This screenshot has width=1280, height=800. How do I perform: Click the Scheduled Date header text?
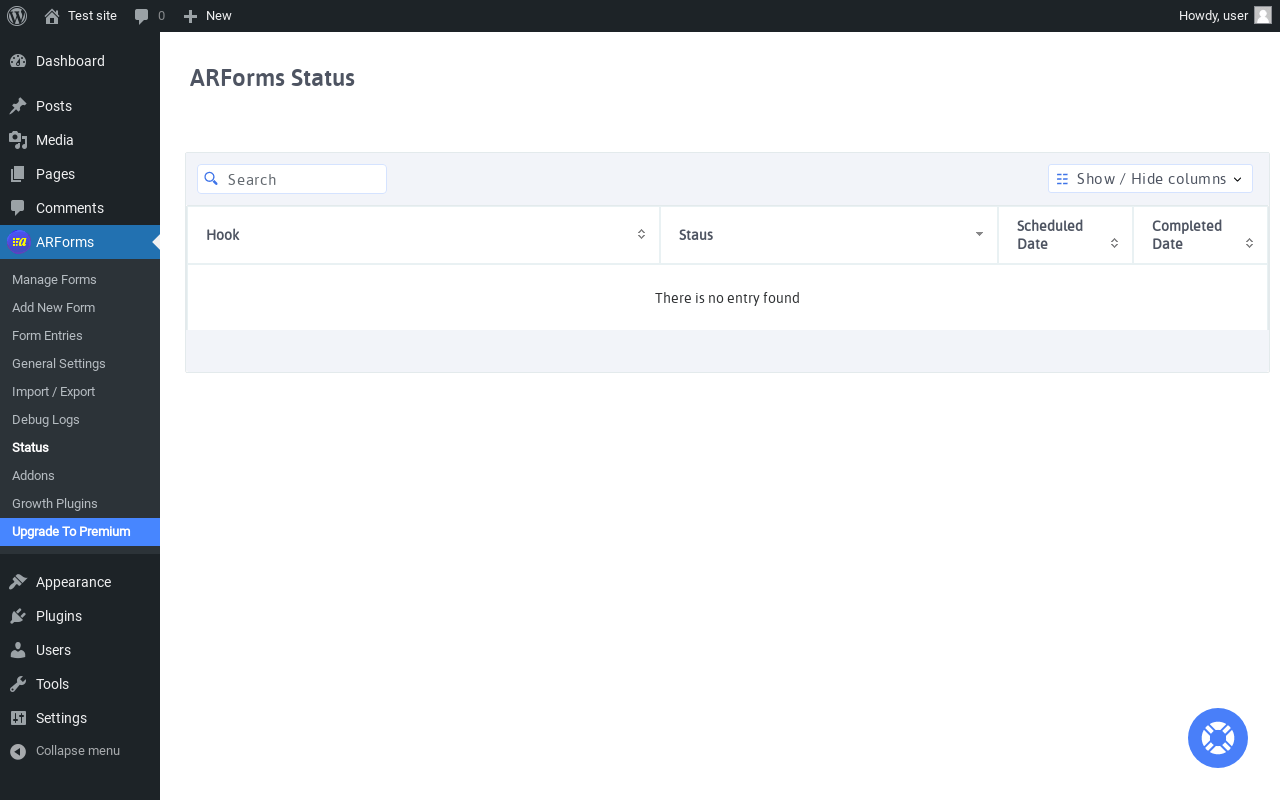point(1050,235)
